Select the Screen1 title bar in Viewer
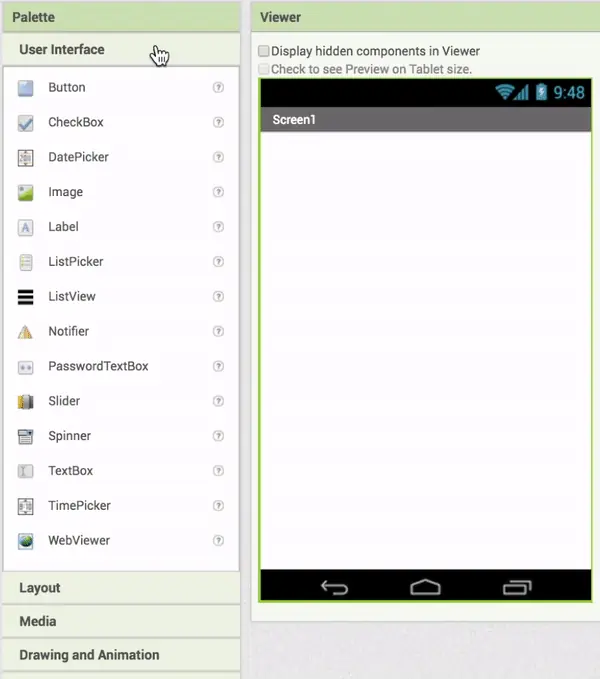The height and width of the screenshot is (679, 600). (426, 120)
